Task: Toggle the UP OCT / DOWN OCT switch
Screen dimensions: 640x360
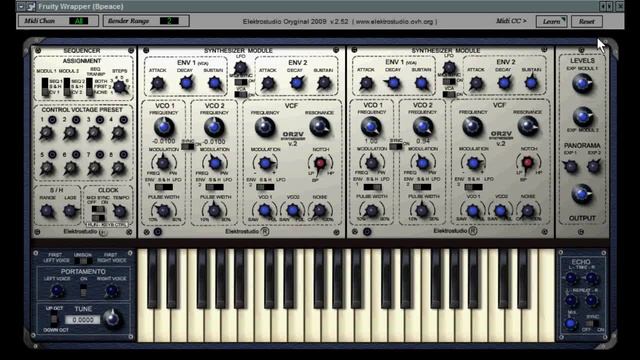Action: click(x=54, y=319)
